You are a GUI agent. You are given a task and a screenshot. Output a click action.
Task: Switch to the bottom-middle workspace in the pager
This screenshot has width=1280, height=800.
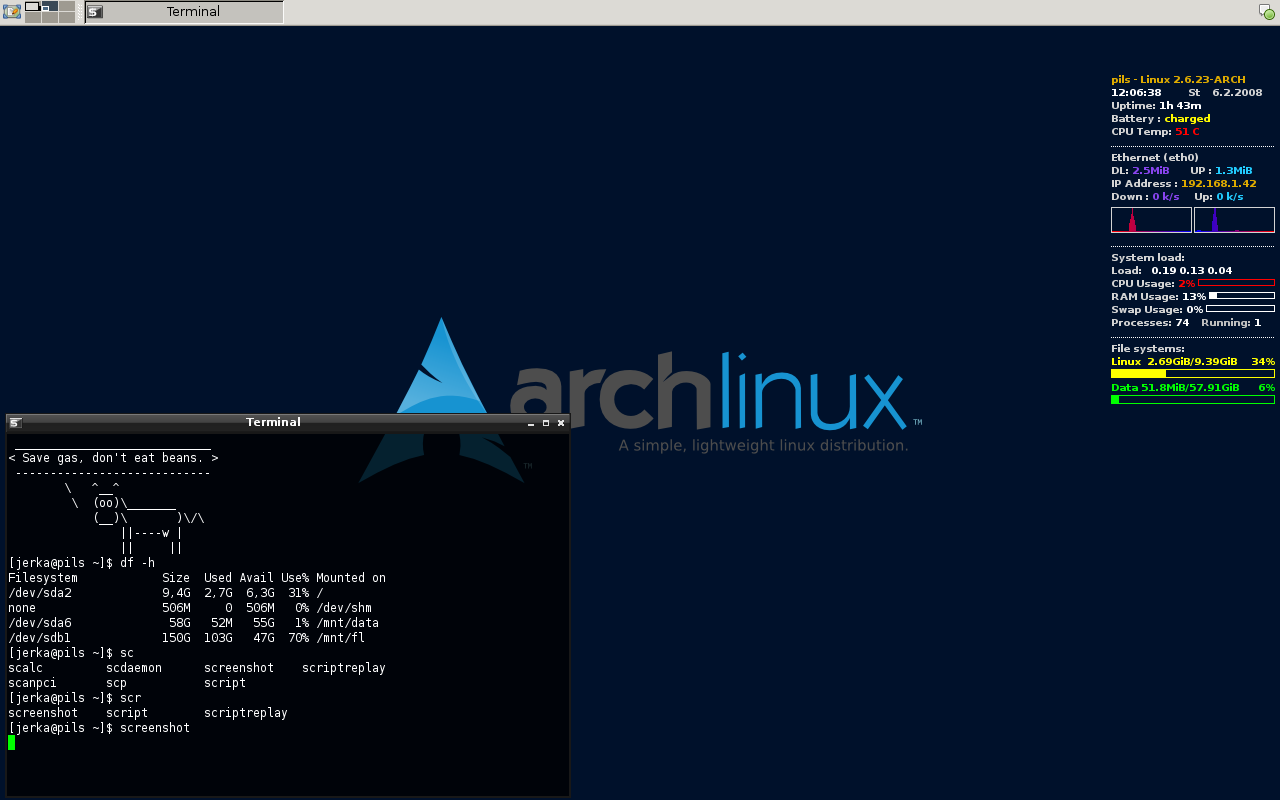(x=49, y=18)
